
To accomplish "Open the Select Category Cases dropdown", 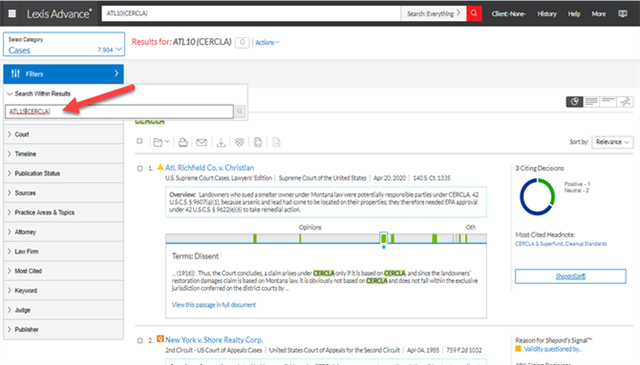I will (64, 44).
